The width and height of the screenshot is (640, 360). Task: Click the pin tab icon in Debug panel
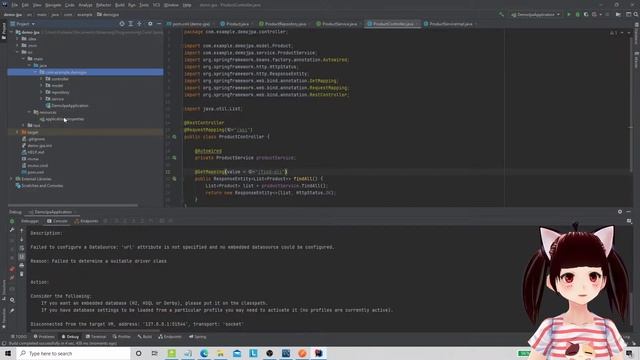(12, 311)
